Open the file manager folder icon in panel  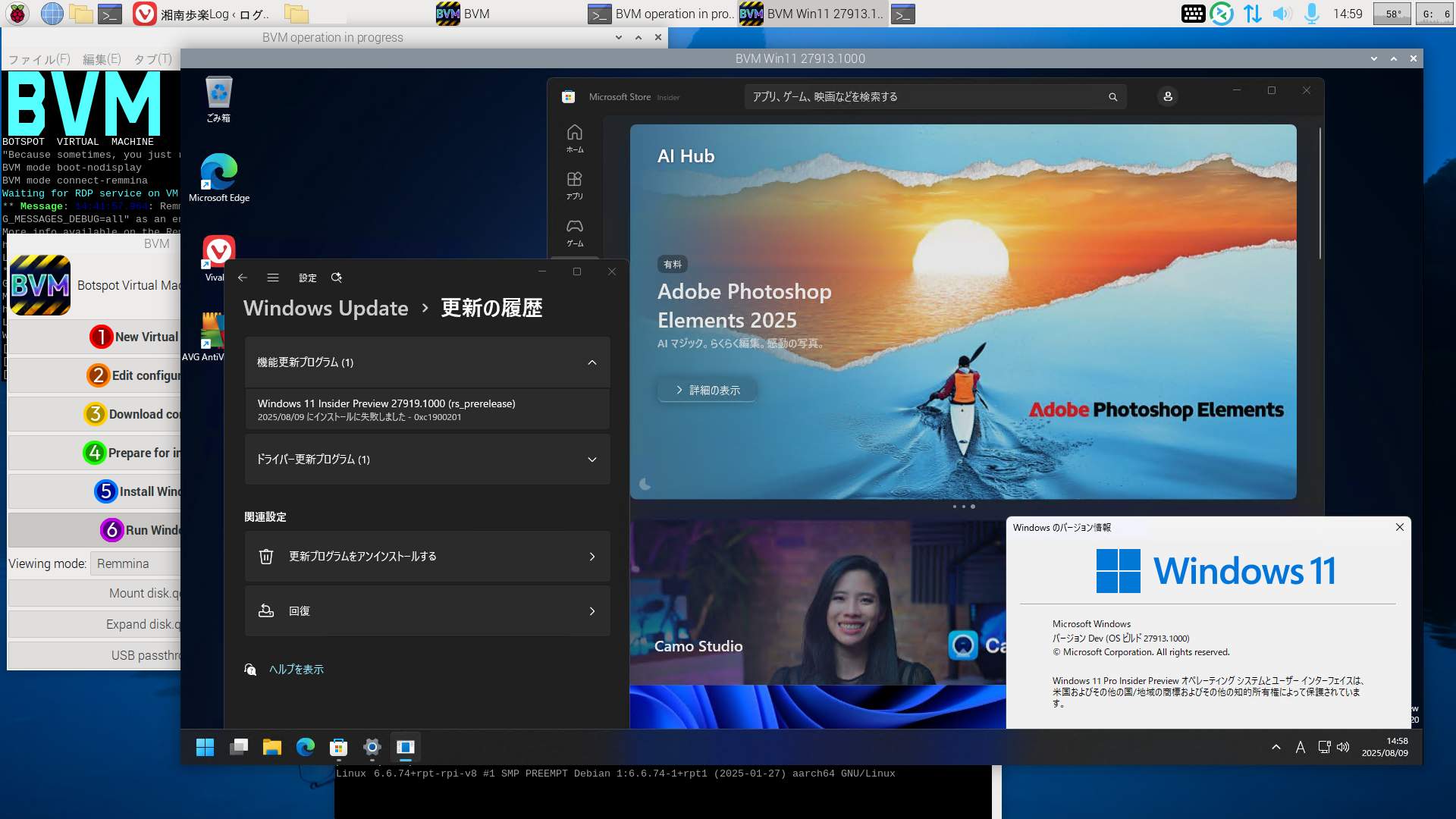pyautogui.click(x=81, y=14)
